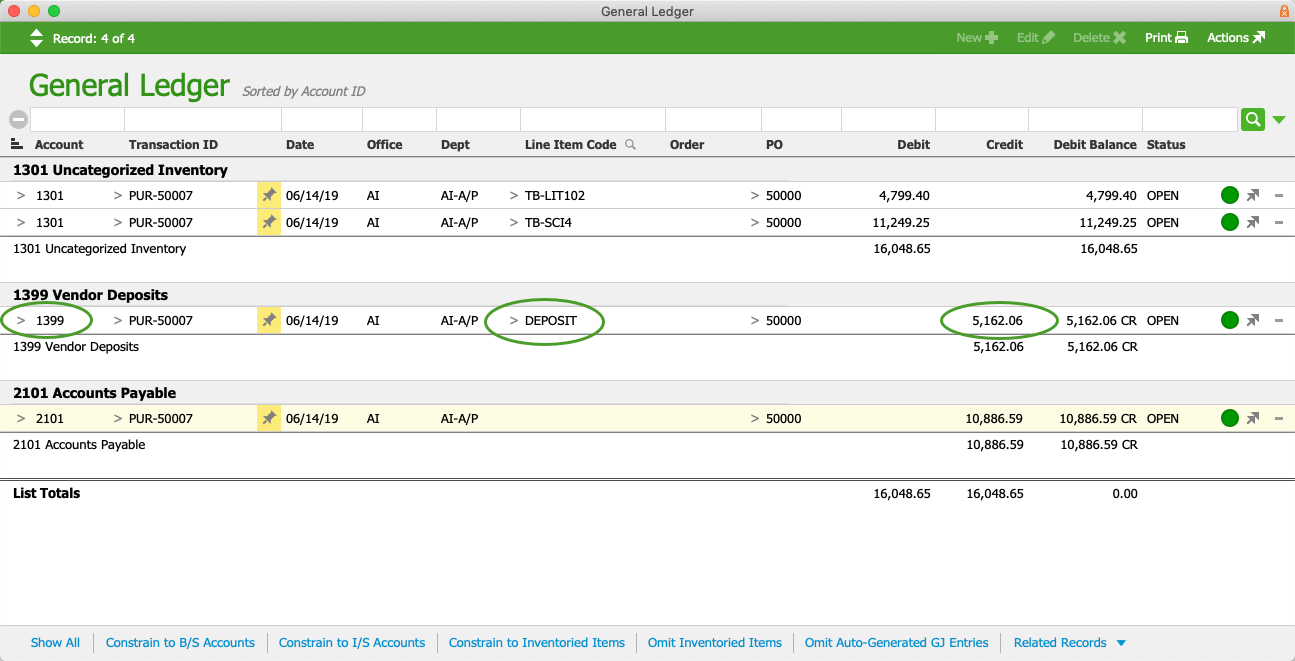Click the 4,799.40 debit cell

point(904,195)
